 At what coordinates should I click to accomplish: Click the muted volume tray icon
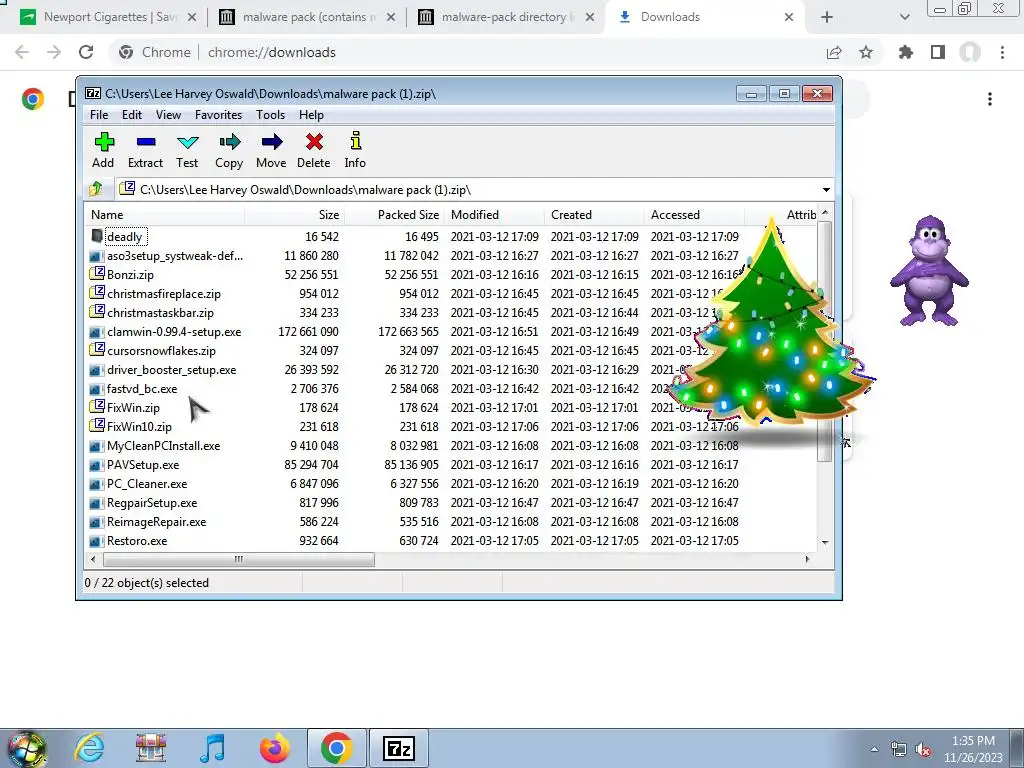[x=923, y=750]
